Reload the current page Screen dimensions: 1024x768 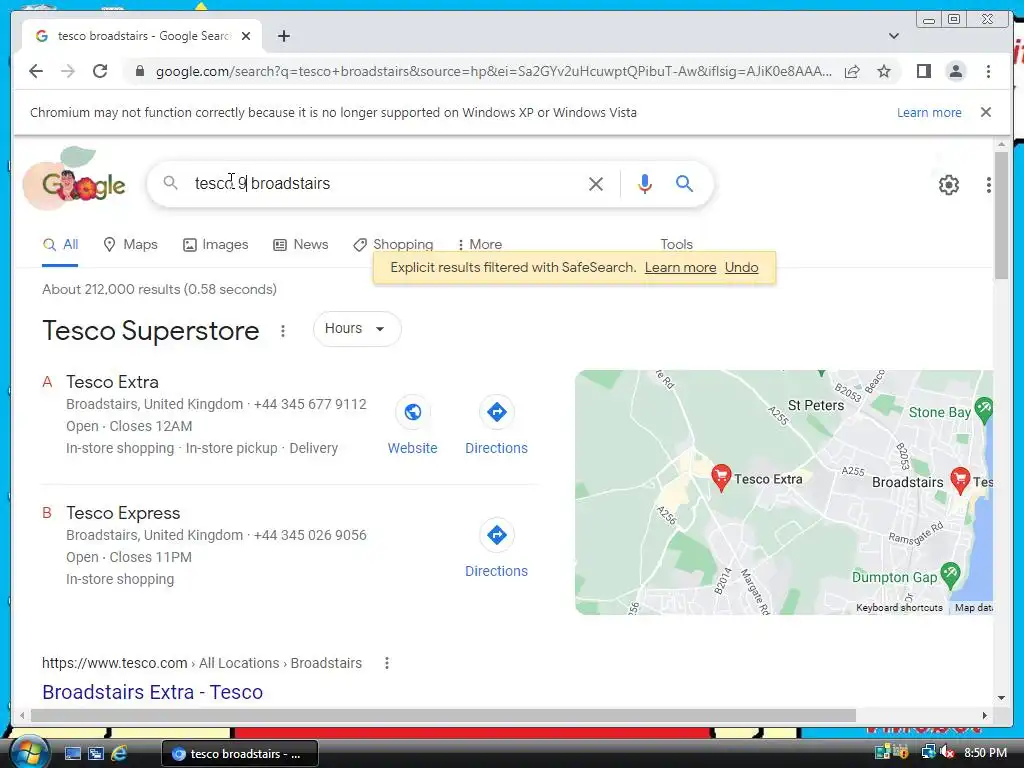pos(100,71)
